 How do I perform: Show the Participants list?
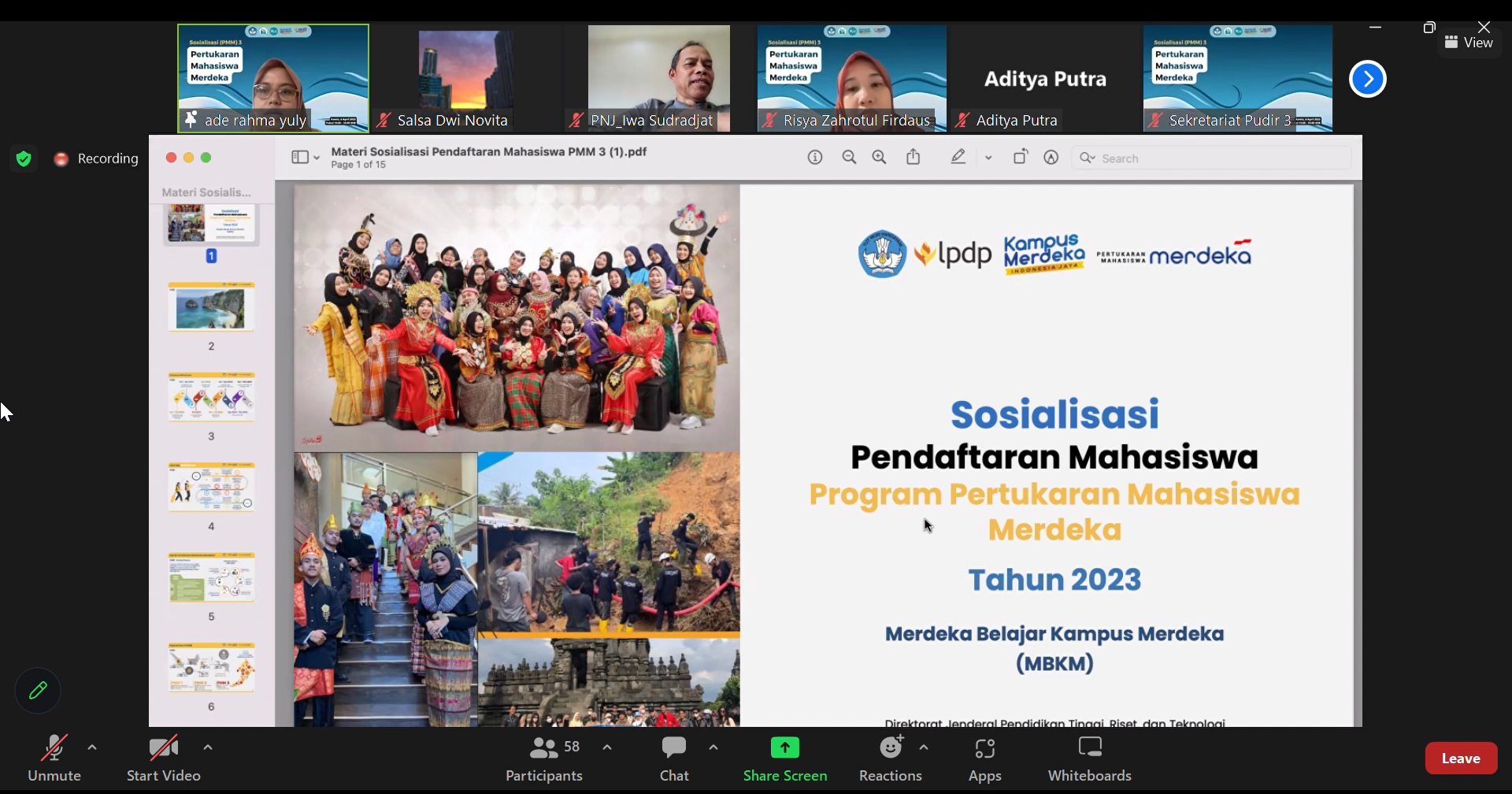pos(544,758)
